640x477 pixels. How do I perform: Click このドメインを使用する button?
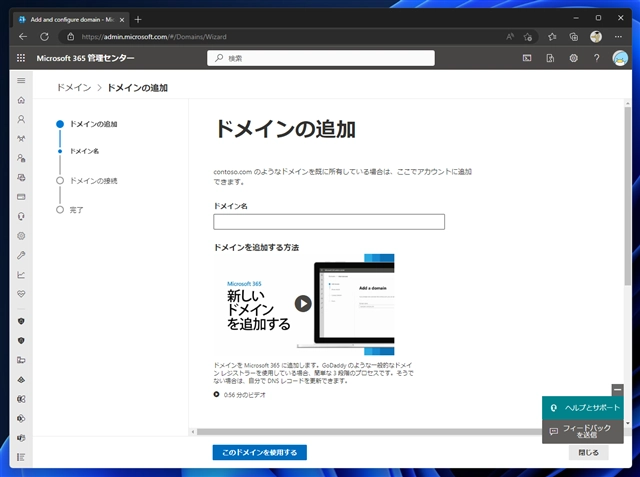[260, 453]
